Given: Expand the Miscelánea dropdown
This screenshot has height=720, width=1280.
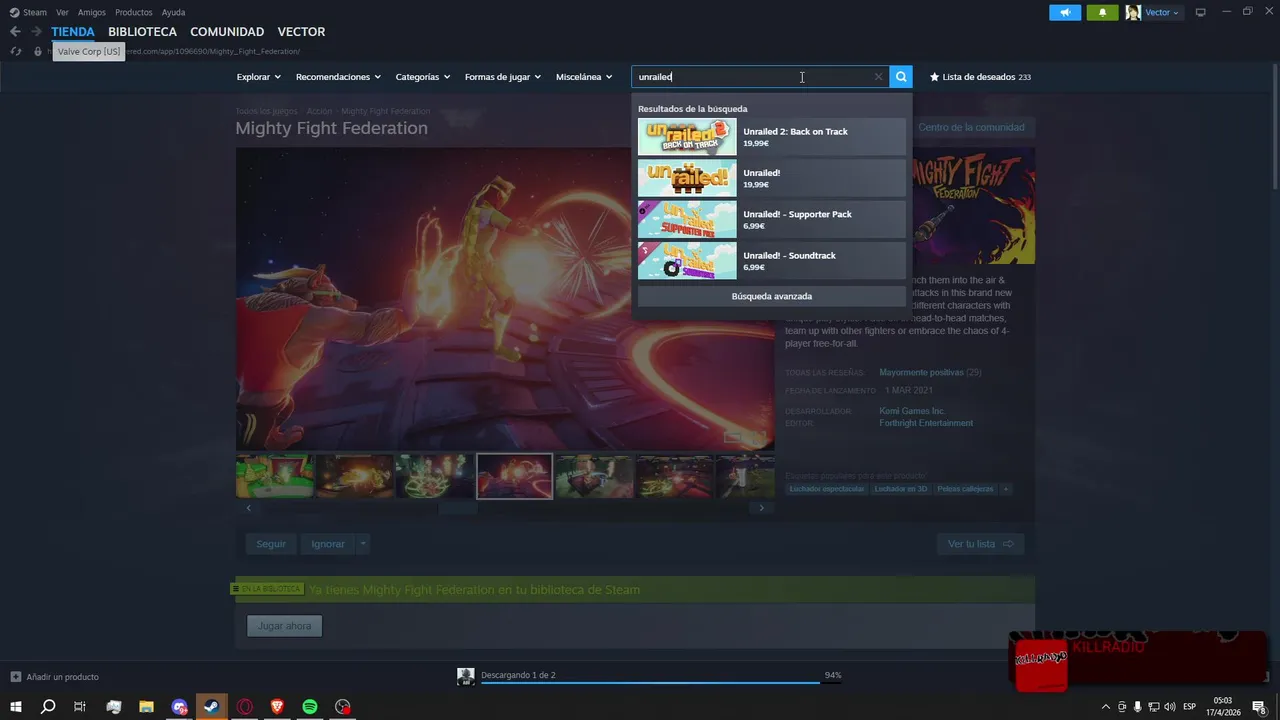Looking at the screenshot, I should tap(584, 77).
